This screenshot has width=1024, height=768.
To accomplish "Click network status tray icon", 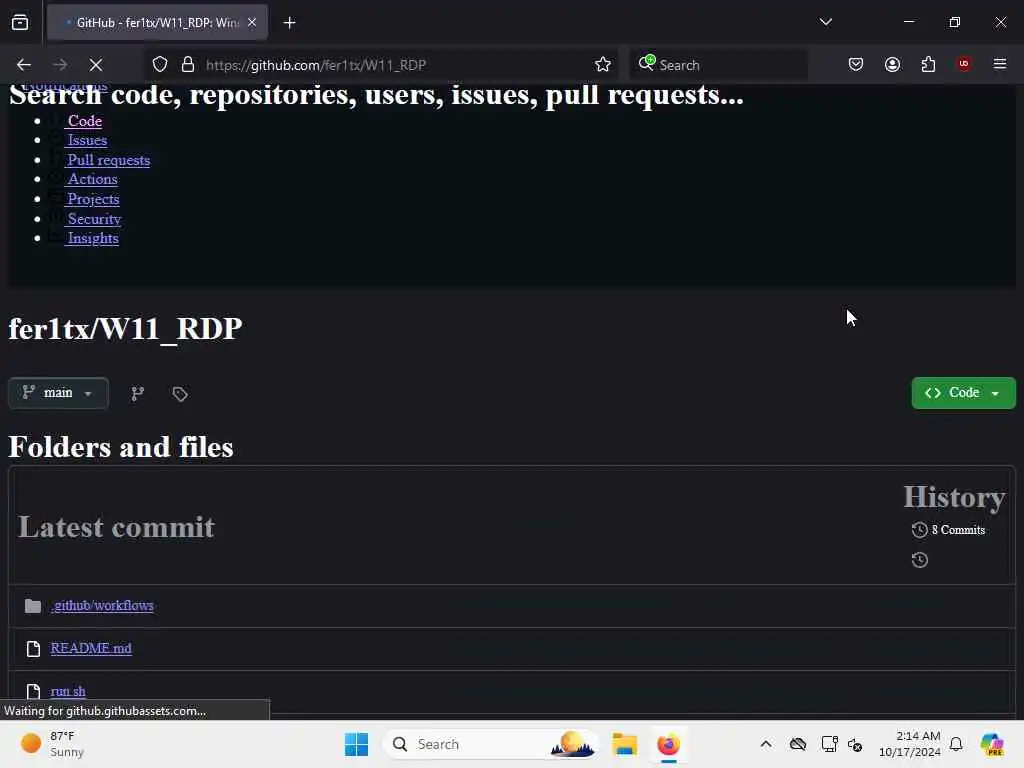I will (x=829, y=744).
